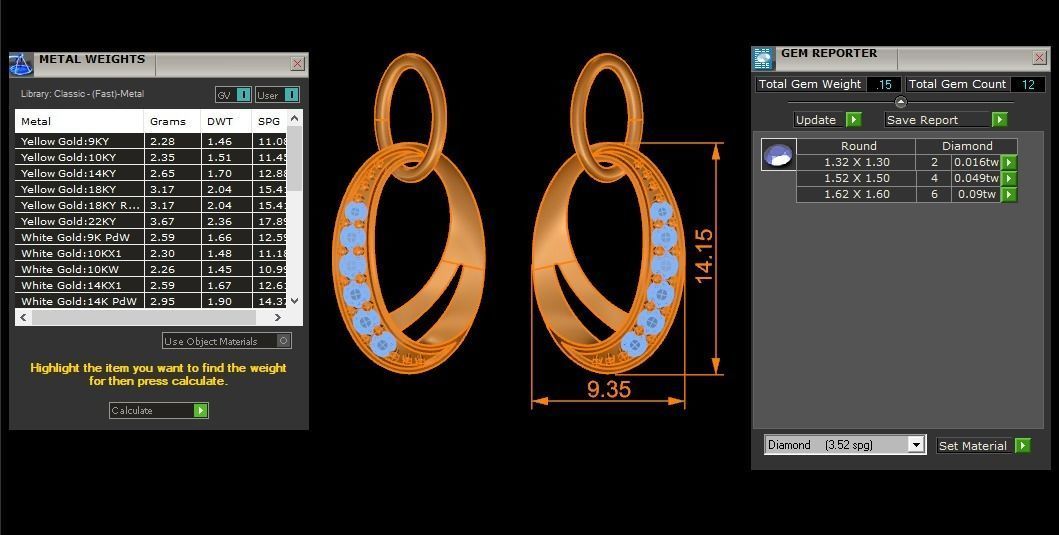Click the Set Material button
Image resolution: width=1059 pixels, height=535 pixels.
coord(983,446)
